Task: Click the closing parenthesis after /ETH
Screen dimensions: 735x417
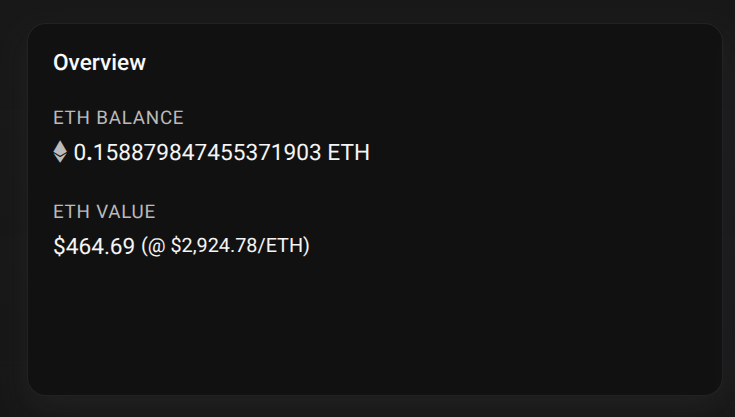Action: click(307, 246)
